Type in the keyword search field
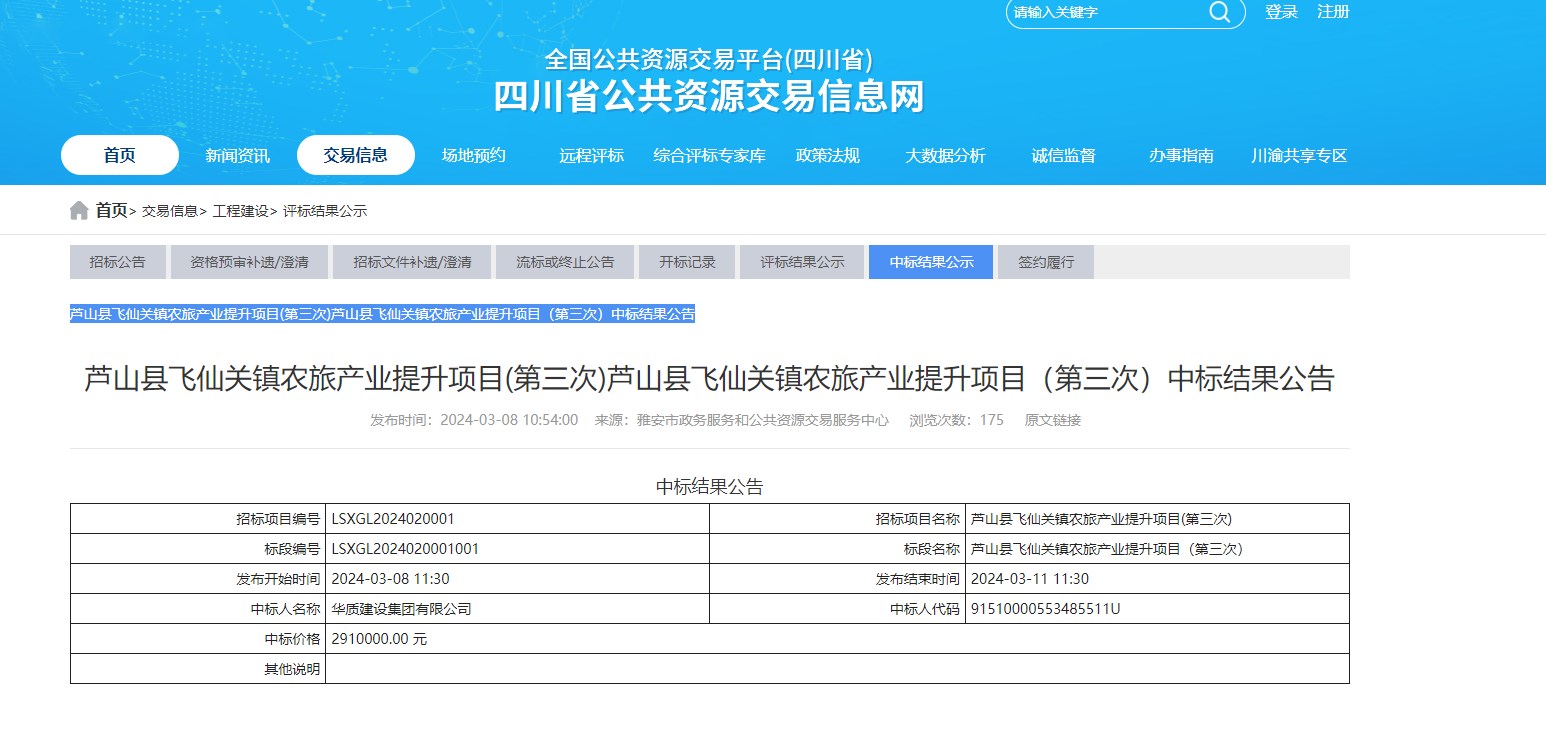 click(x=1105, y=13)
